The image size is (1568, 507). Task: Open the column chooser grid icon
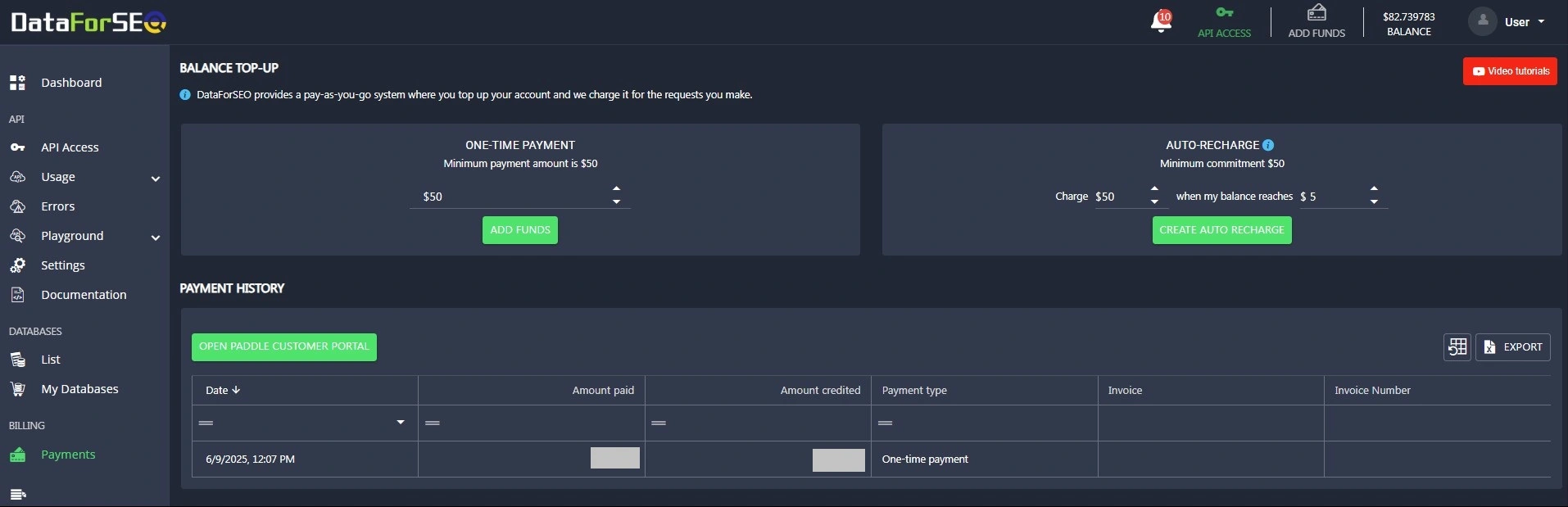pos(1457,347)
